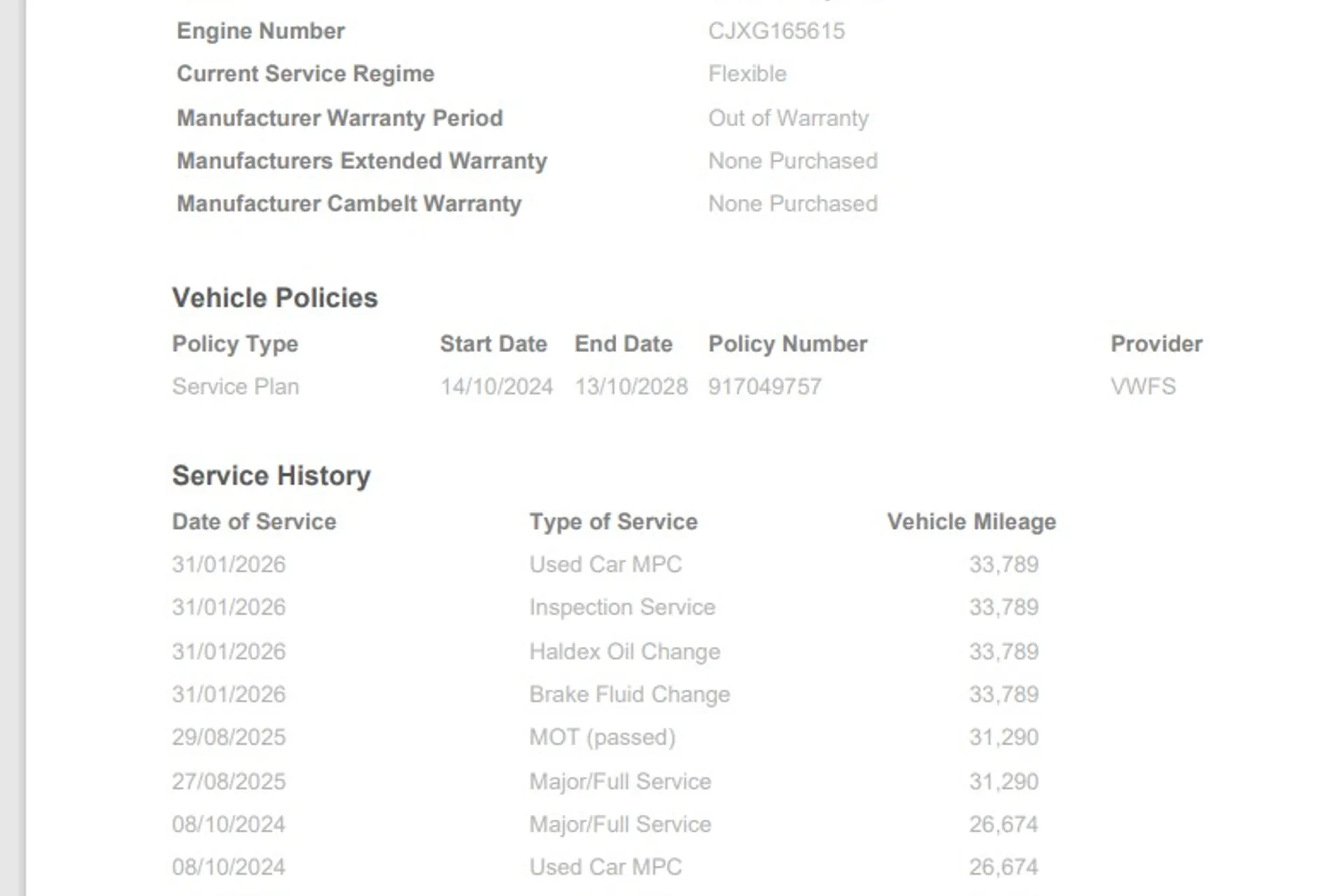Click the Type of Service column header
Viewport: 1344px width, 896px height.
(613, 521)
